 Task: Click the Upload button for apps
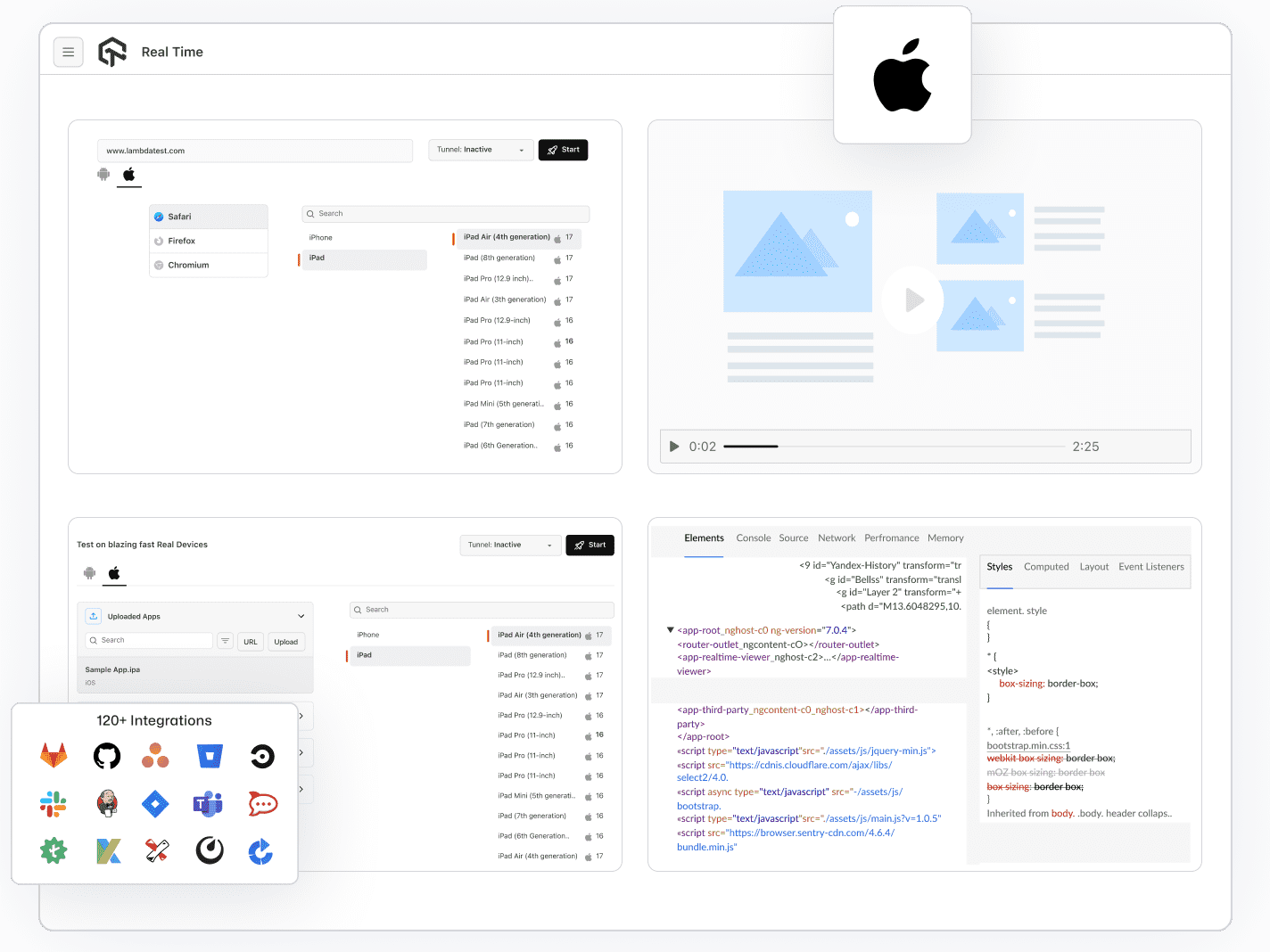pos(285,641)
